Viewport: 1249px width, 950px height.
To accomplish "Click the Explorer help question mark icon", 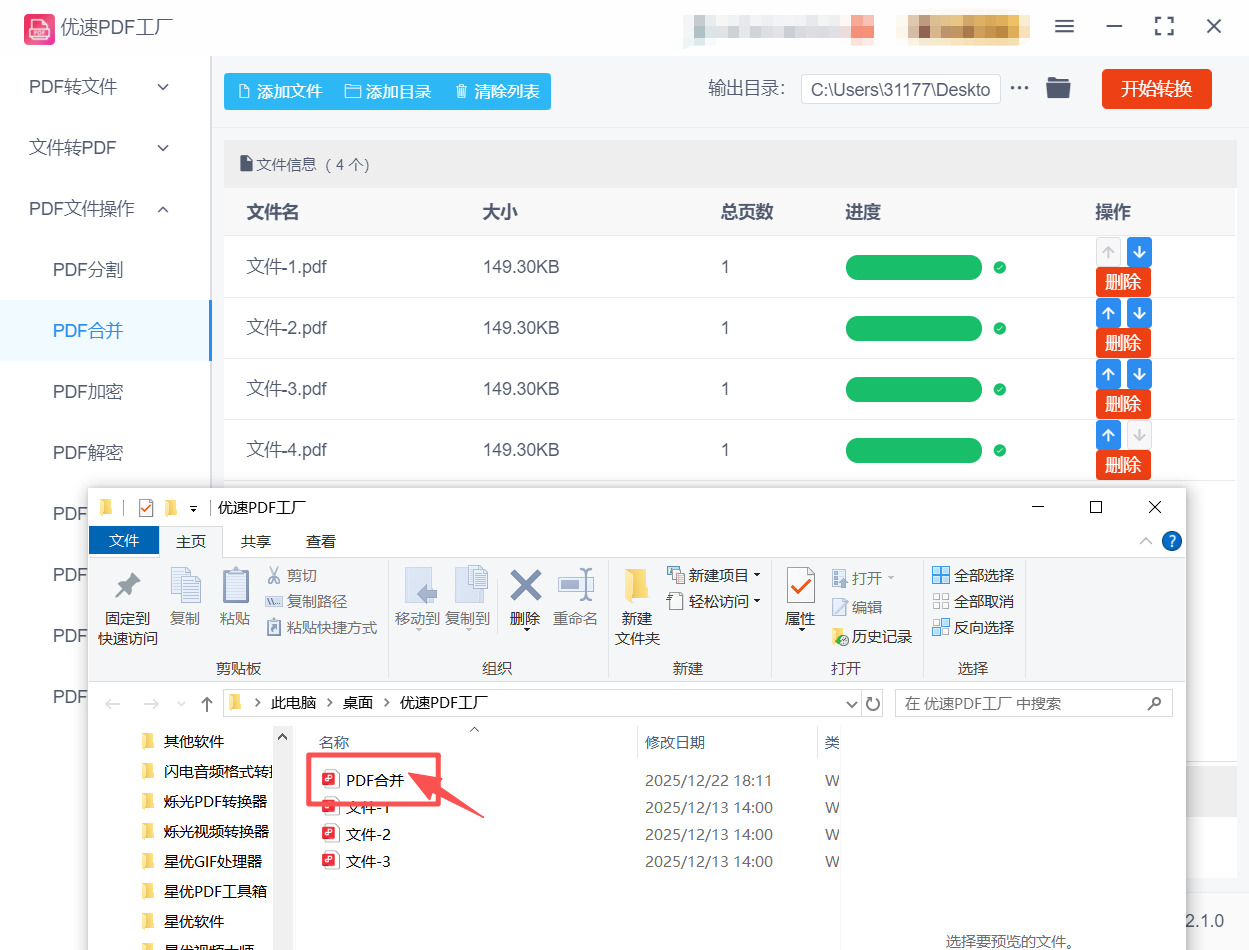I will pos(1172,541).
